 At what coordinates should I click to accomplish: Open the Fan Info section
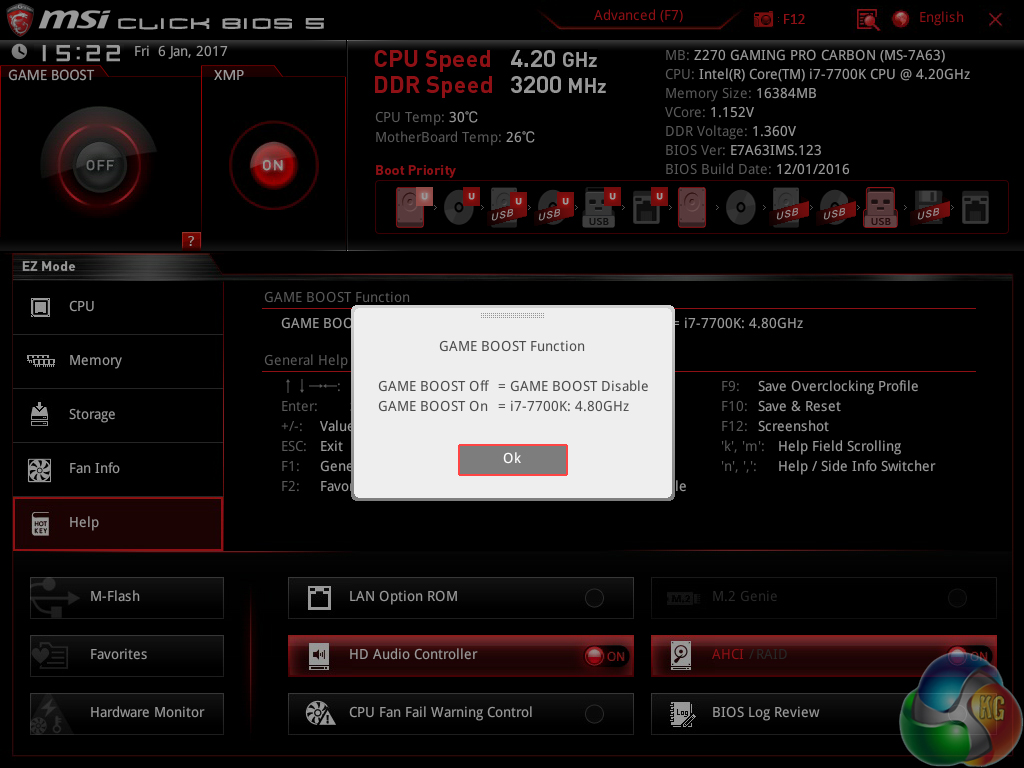pyautogui.click(x=118, y=469)
